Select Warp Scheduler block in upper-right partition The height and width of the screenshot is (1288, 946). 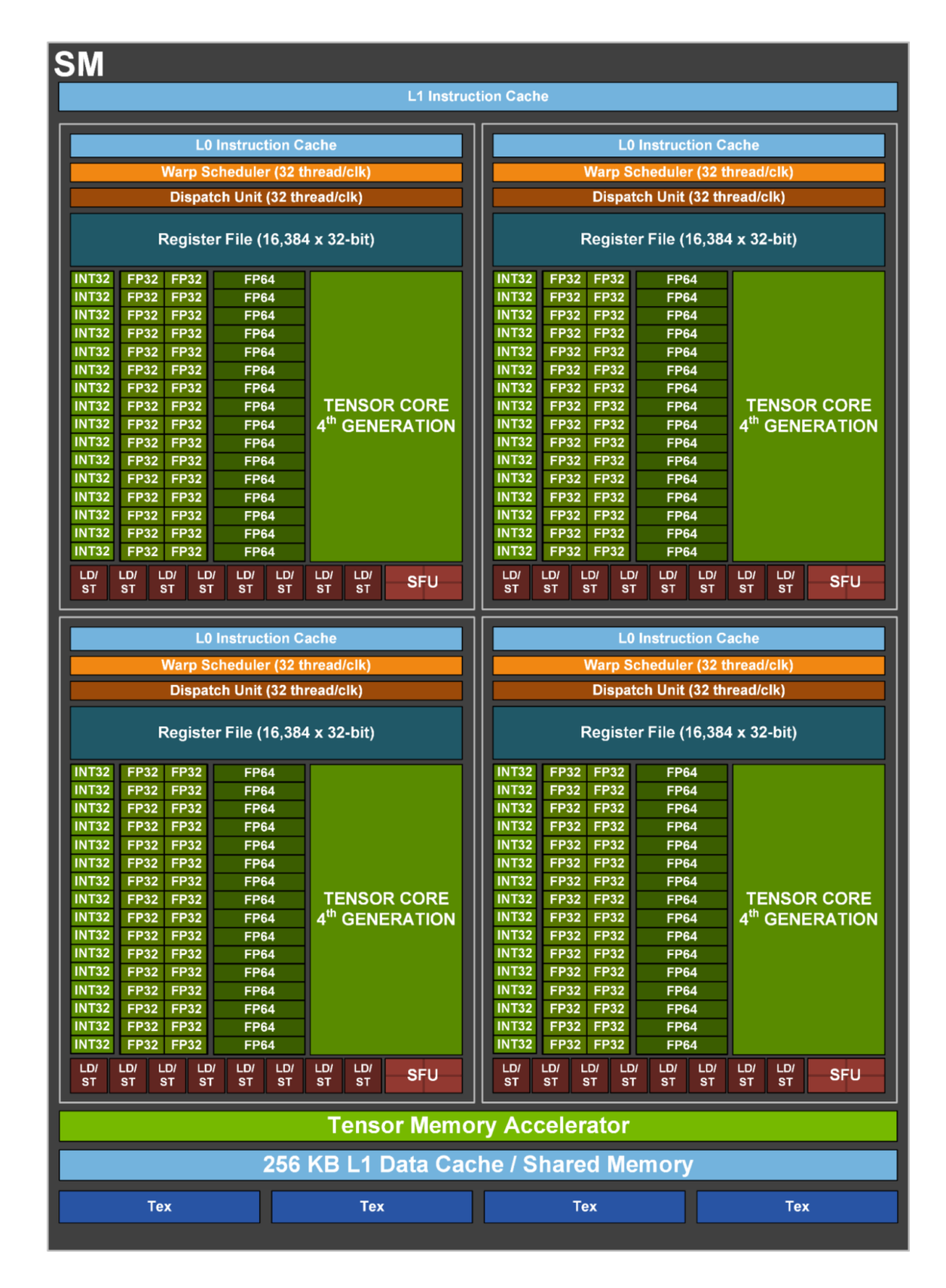688,172
